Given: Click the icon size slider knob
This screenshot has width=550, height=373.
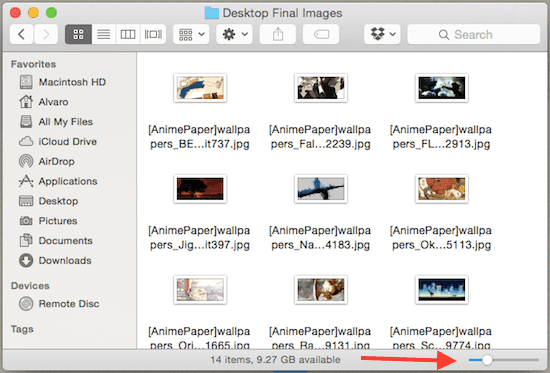Looking at the screenshot, I should 487,360.
